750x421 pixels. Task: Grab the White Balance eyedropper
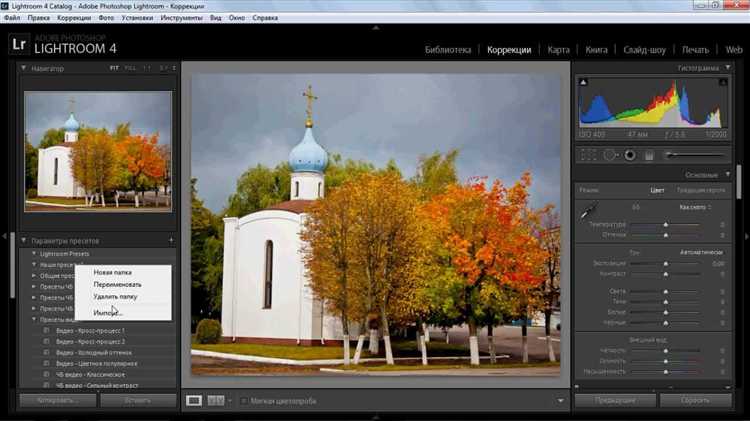(x=588, y=211)
